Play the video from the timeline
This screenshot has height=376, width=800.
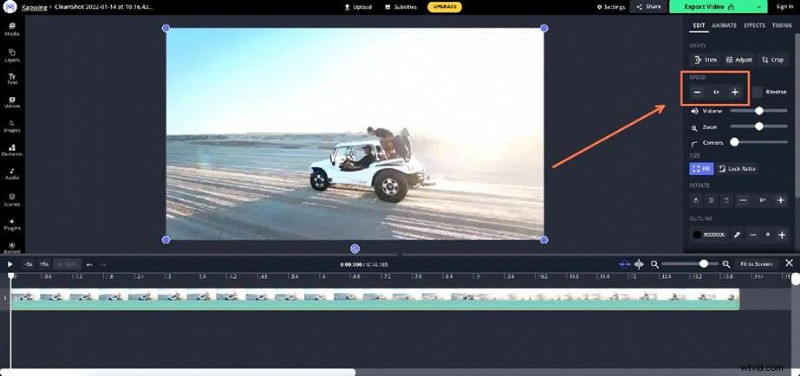click(x=10, y=264)
